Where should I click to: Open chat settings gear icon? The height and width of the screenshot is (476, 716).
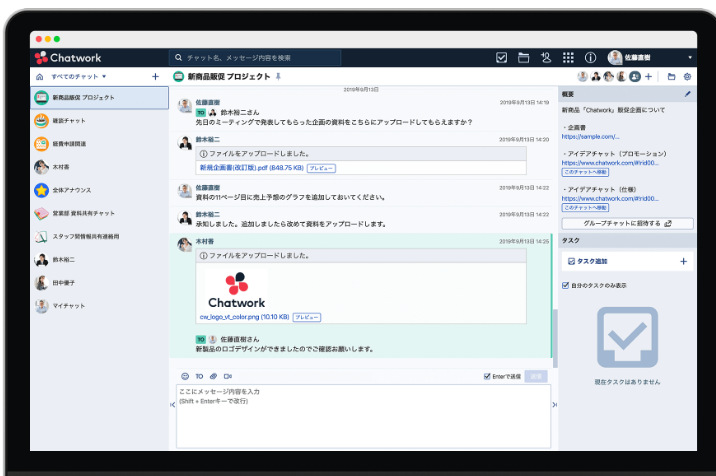pos(687,77)
